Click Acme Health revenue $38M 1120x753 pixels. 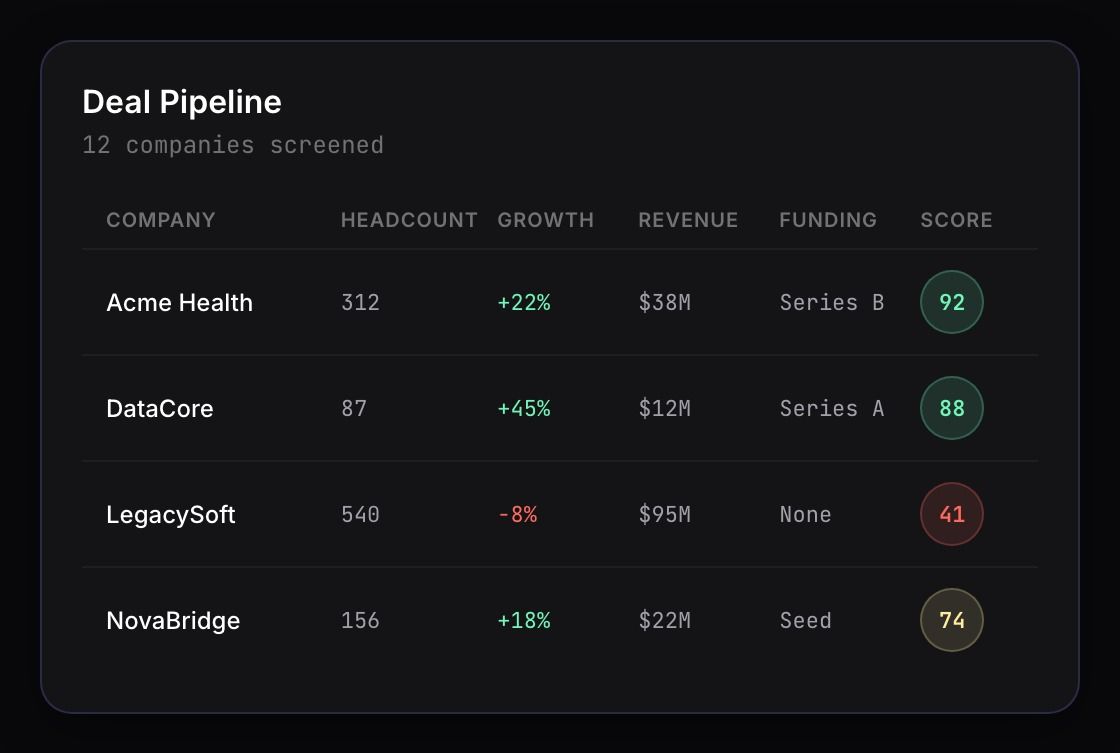pyautogui.click(x=664, y=302)
